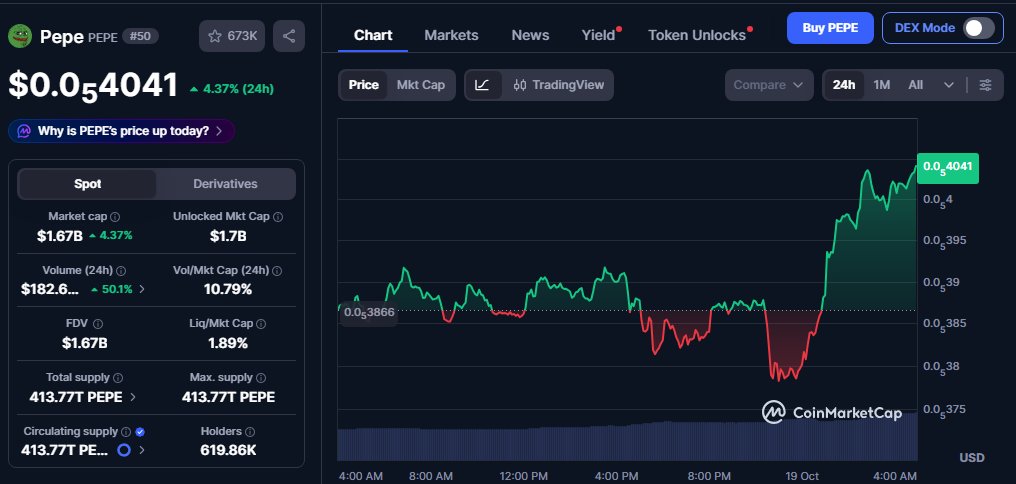Click the info icon beside Volume (24h)
Screen dimensions: 1016x484
[121, 271]
